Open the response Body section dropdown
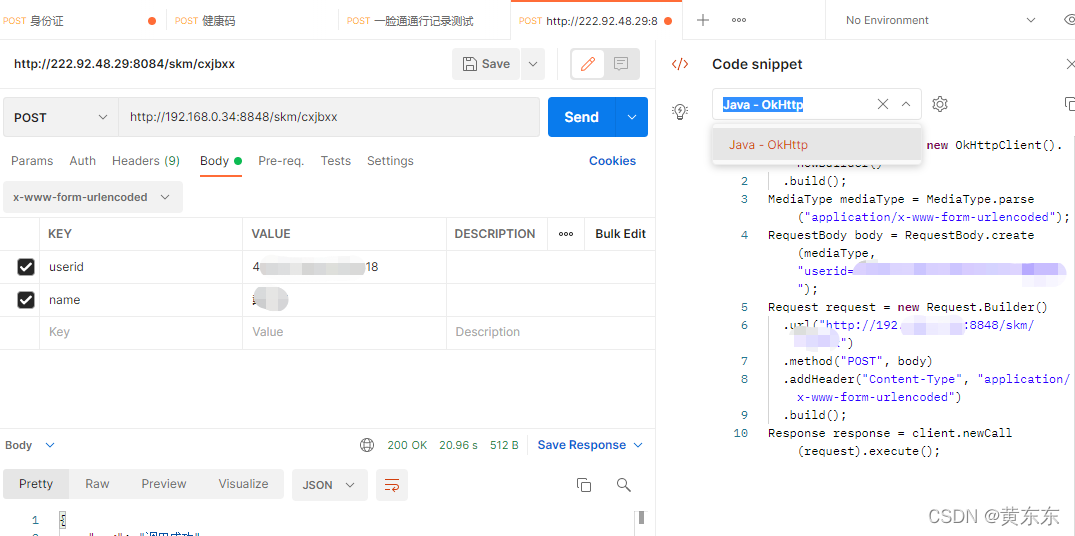Image resolution: width=1075 pixels, height=536 pixels. 29,446
